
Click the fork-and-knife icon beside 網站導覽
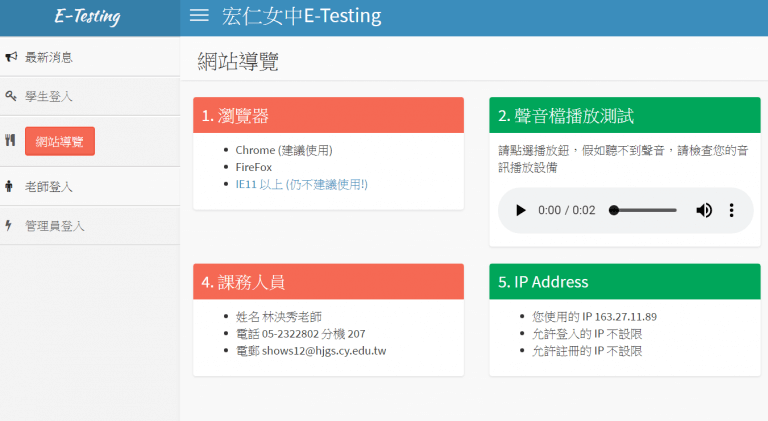pos(10,141)
